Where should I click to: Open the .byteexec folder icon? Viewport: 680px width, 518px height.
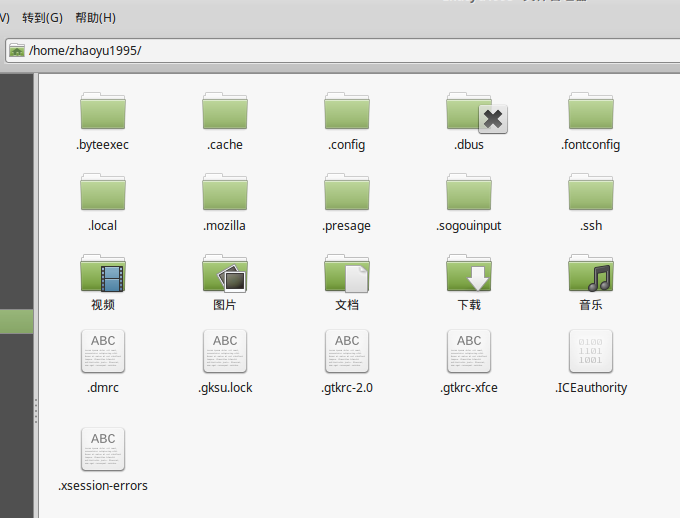(x=103, y=111)
